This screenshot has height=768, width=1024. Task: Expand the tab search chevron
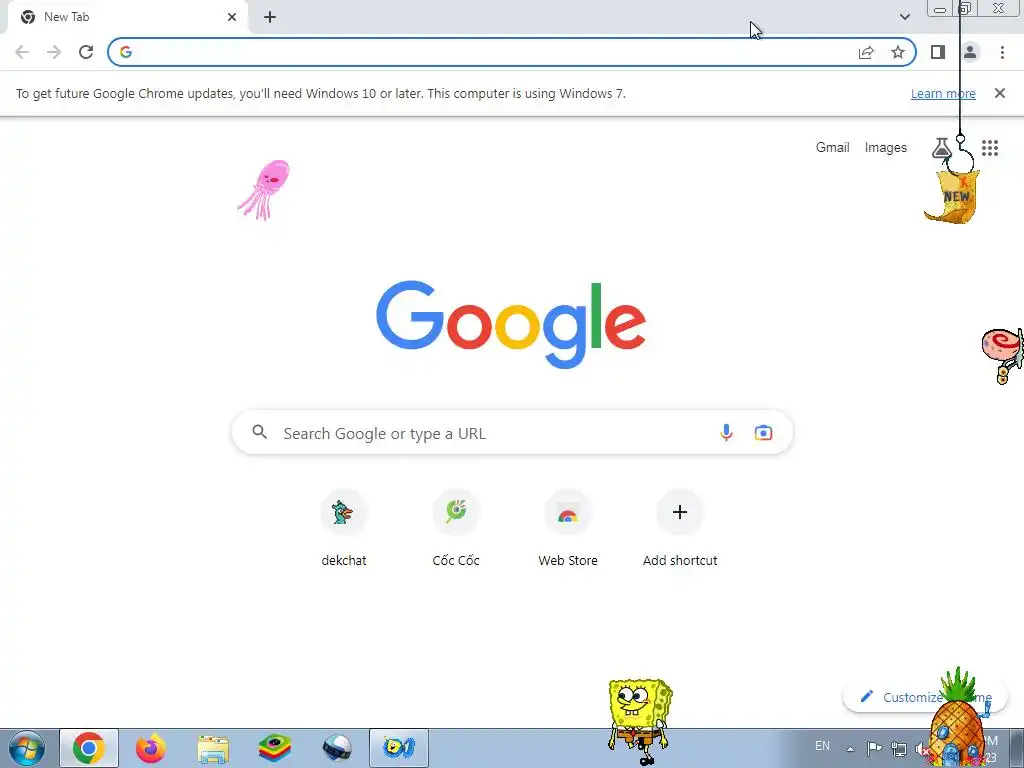(x=904, y=17)
